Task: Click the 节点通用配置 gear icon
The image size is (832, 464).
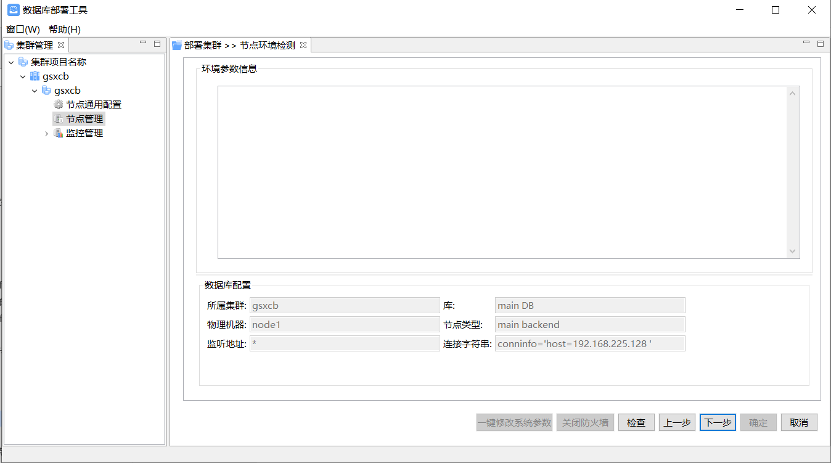Action: click(59, 105)
